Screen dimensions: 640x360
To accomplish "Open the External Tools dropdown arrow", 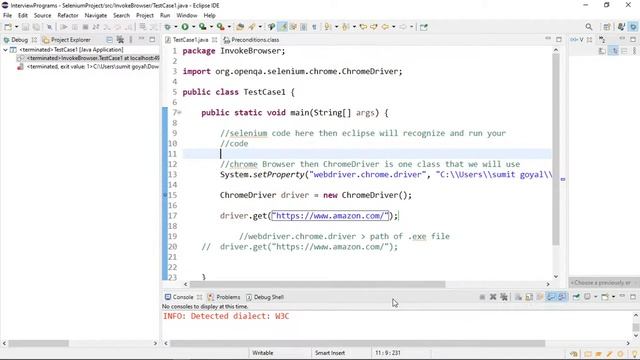I will click(229, 27).
